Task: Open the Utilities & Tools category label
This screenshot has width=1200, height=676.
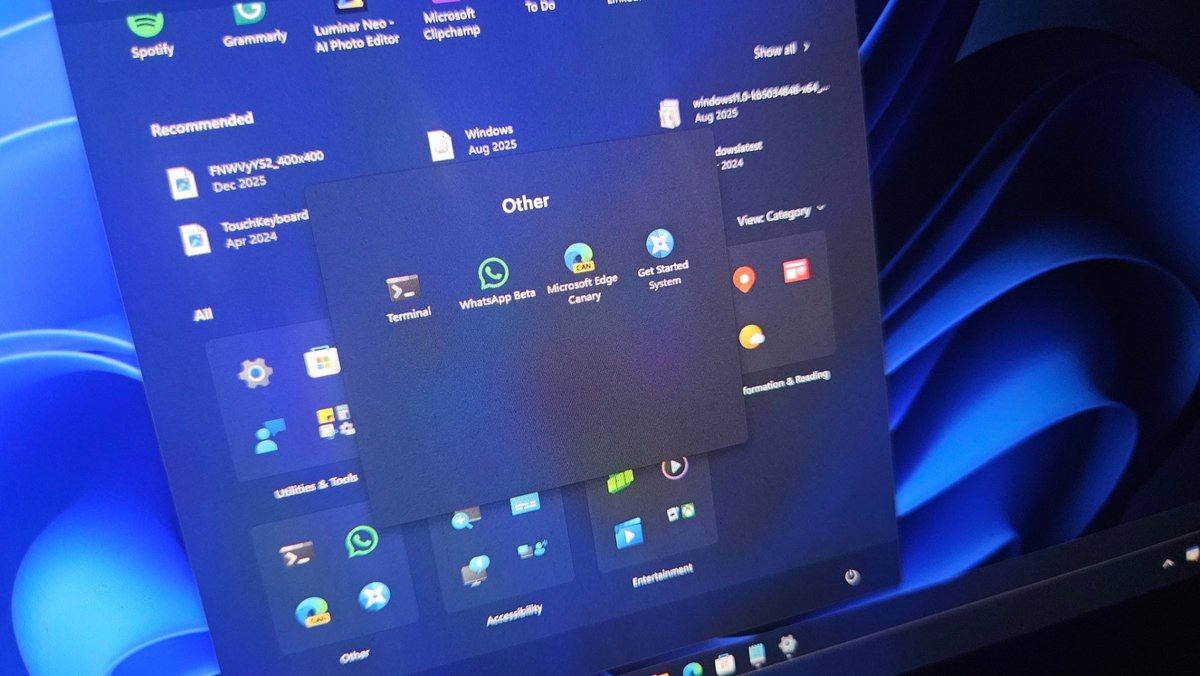Action: tap(315, 486)
